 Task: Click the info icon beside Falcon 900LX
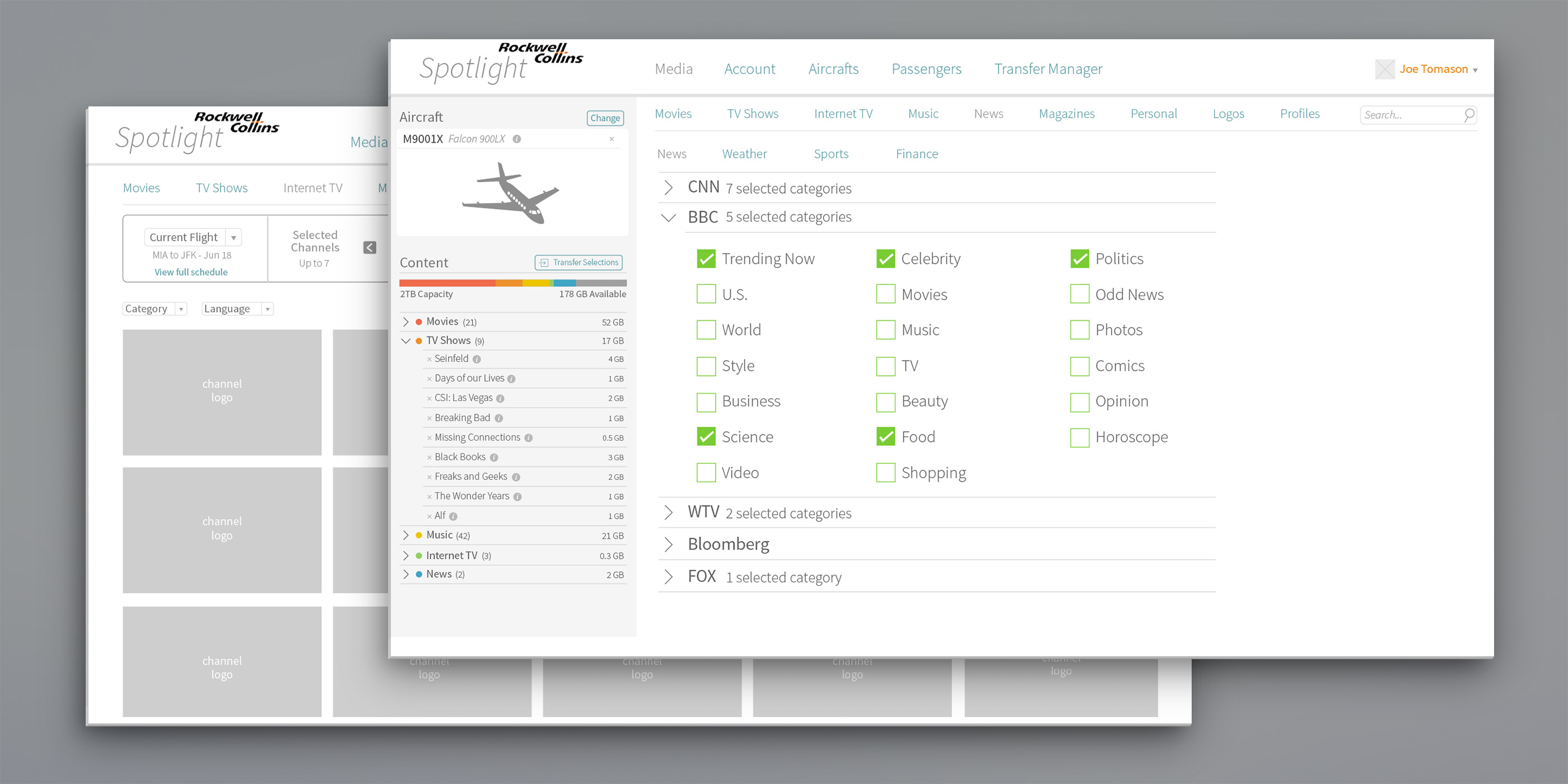click(x=517, y=139)
